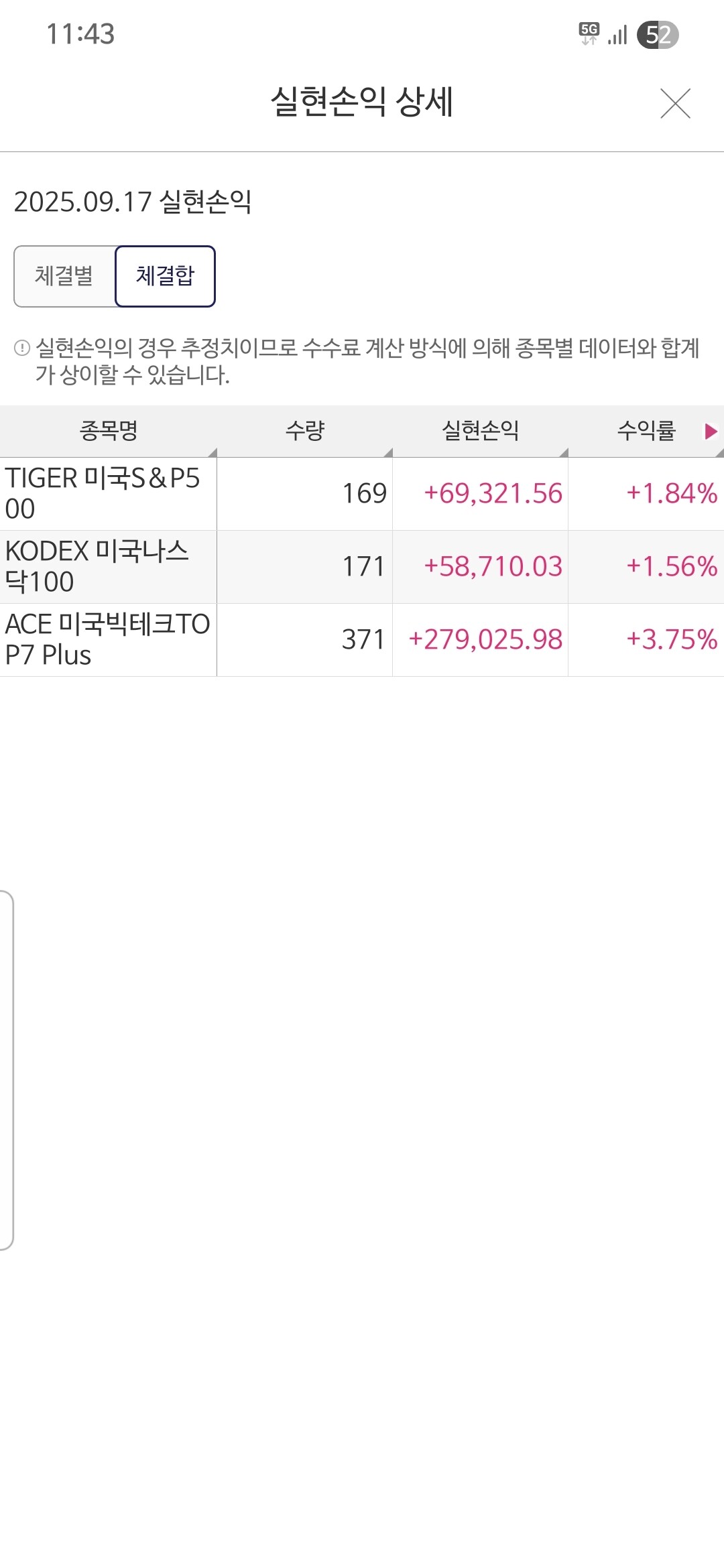
Task: Close the 실현손익 상세 screen
Action: click(675, 103)
